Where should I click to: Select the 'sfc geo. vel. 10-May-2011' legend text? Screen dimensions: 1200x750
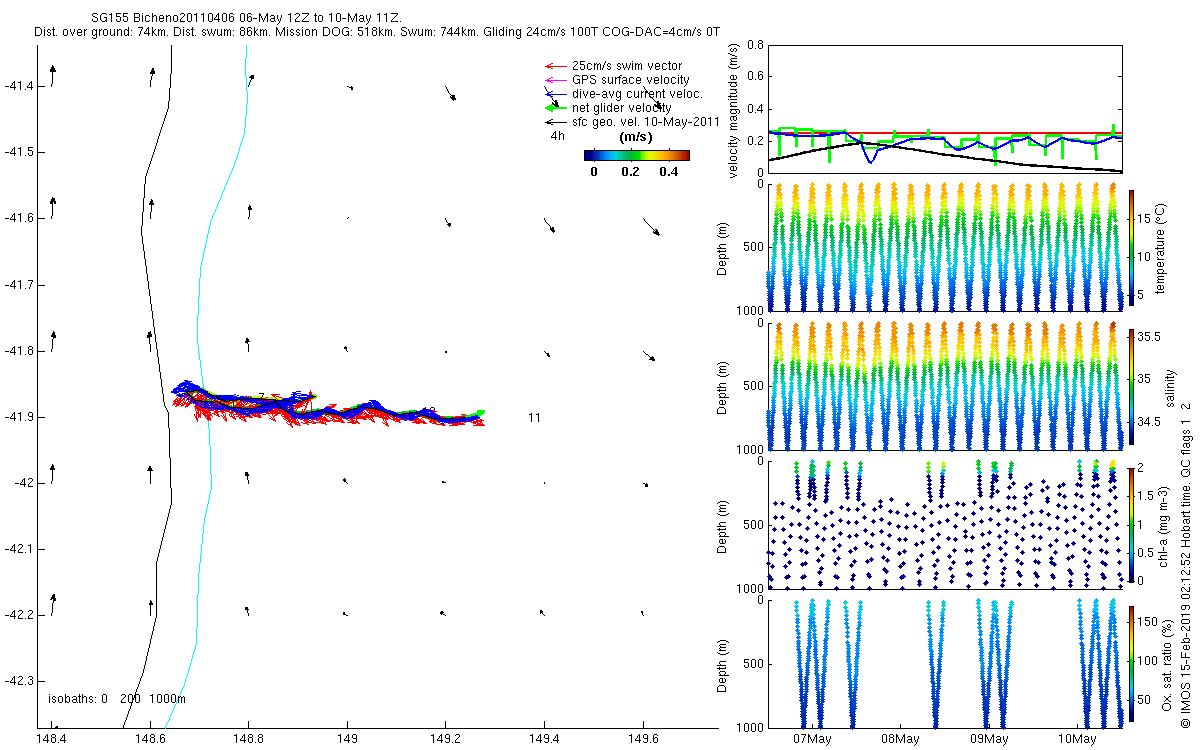point(646,121)
